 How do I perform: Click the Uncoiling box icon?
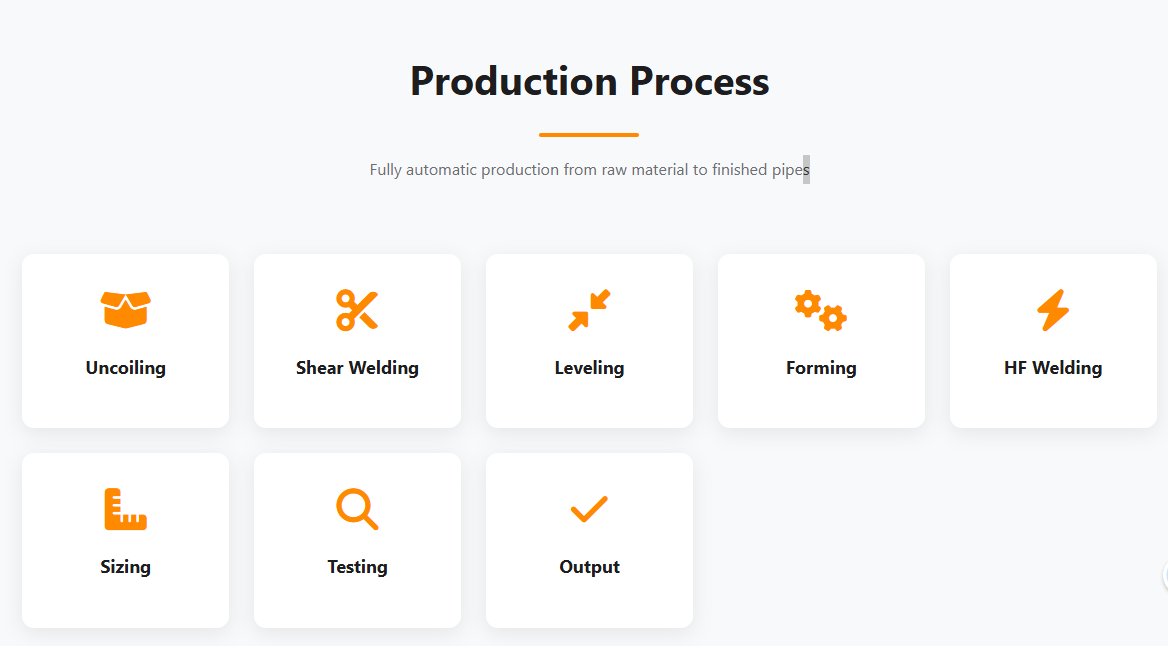point(125,309)
